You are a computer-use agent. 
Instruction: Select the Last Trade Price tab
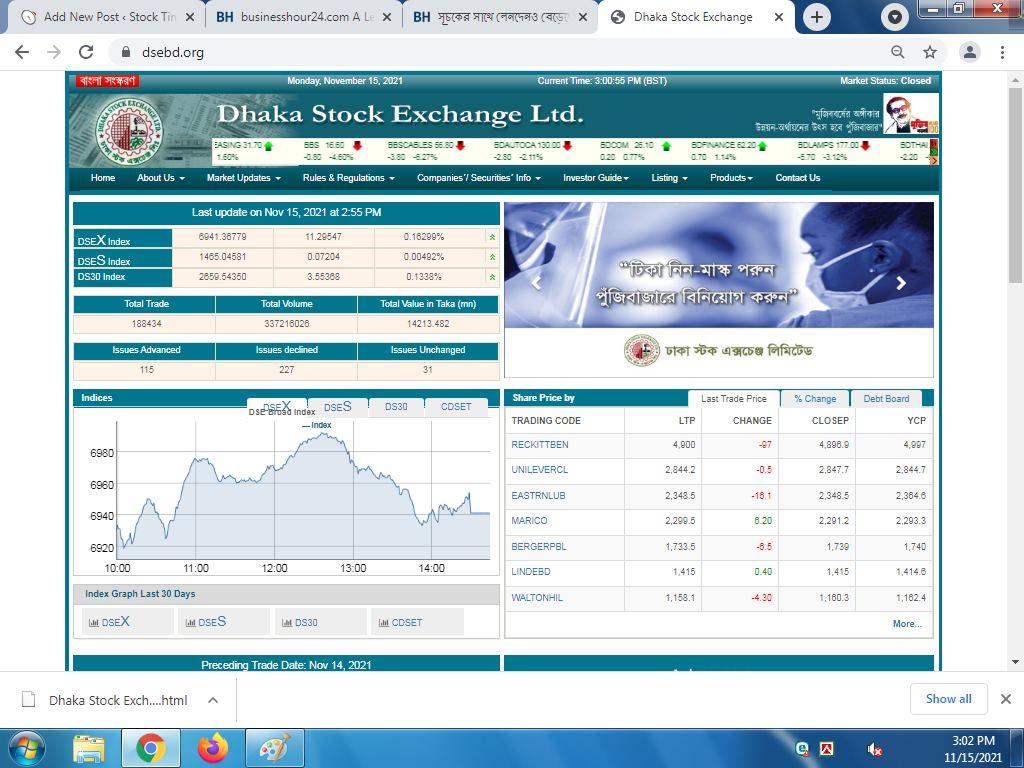click(734, 398)
